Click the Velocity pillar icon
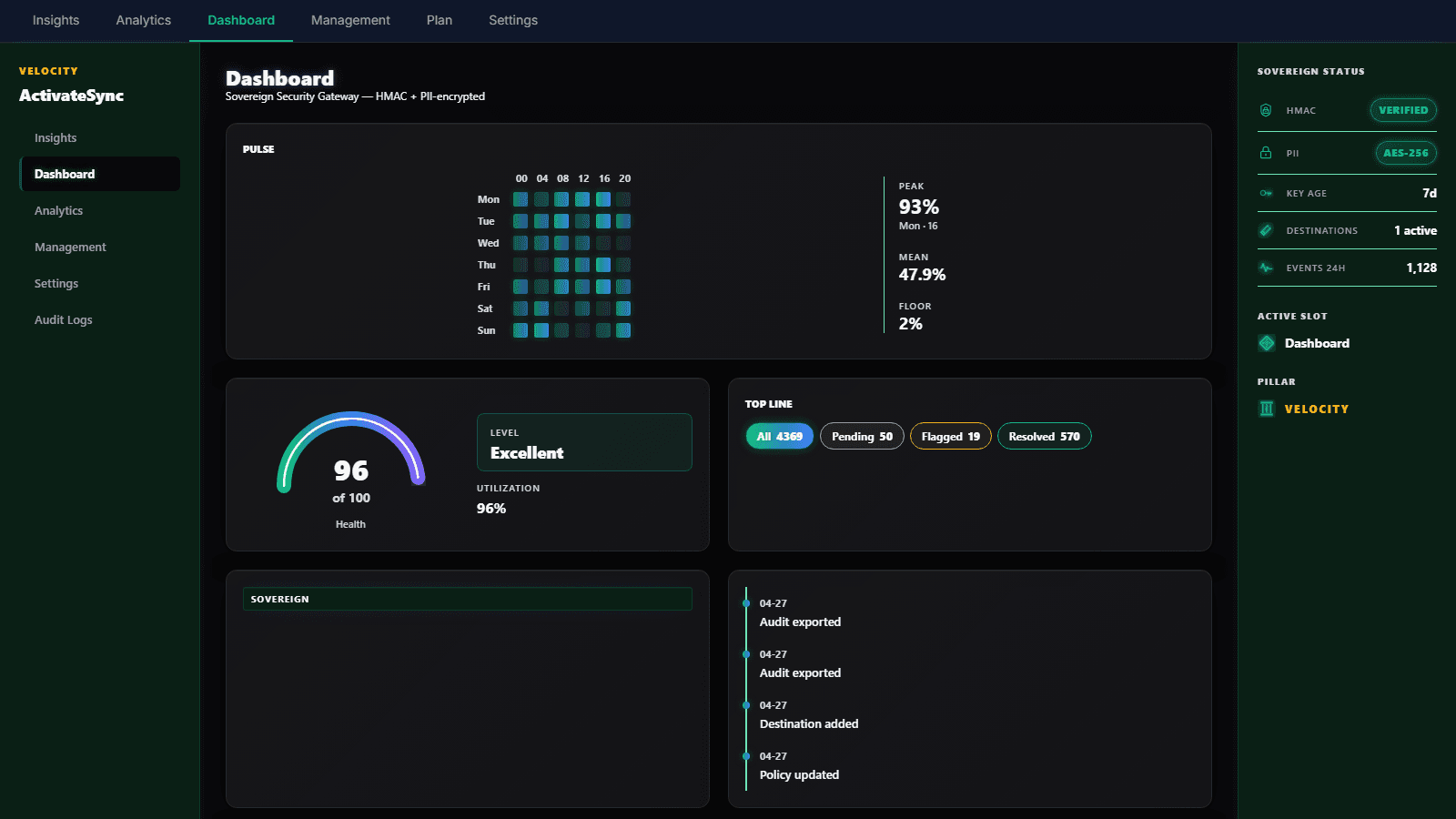The width and height of the screenshot is (1456, 819). click(x=1267, y=409)
